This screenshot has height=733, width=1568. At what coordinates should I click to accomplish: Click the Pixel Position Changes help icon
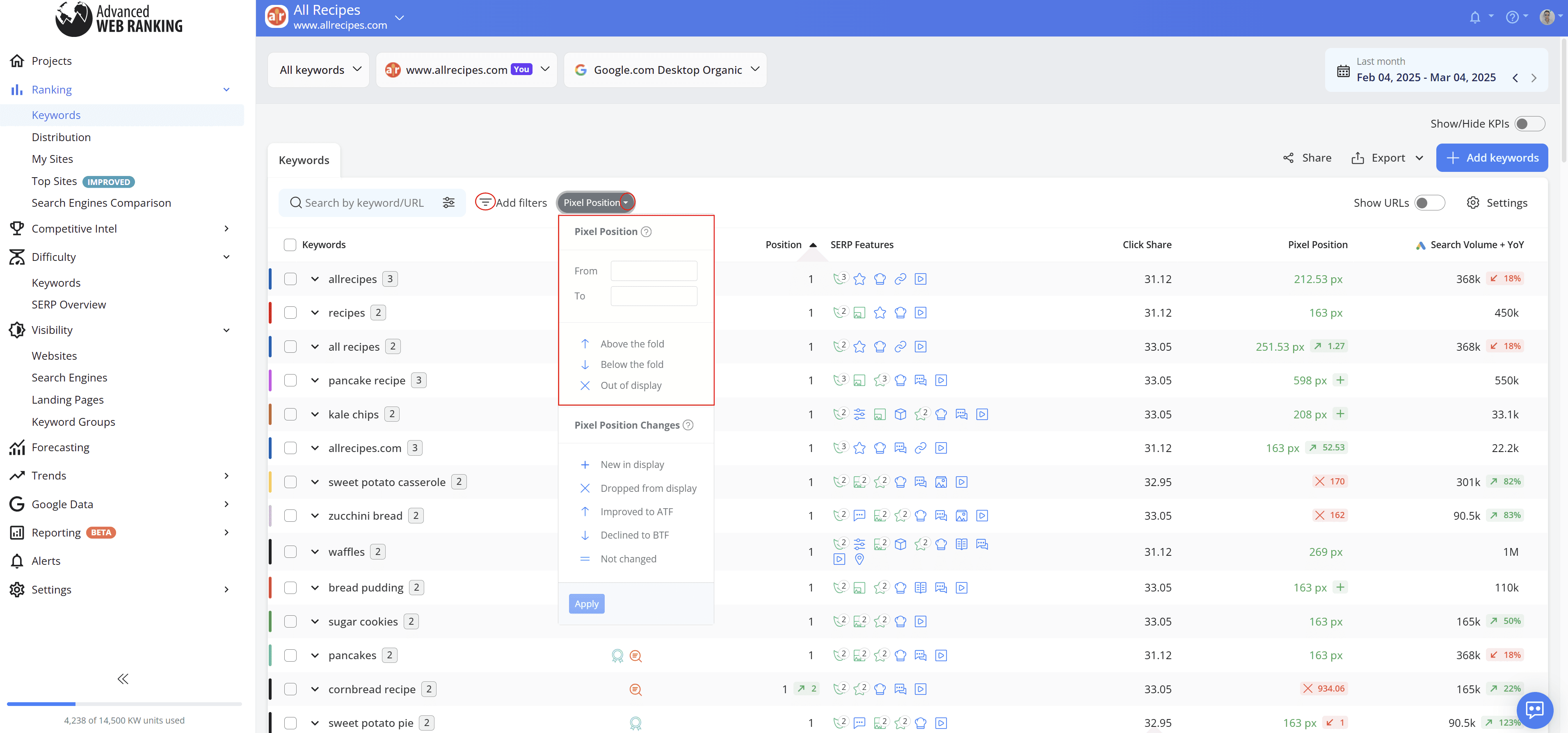[x=688, y=425]
